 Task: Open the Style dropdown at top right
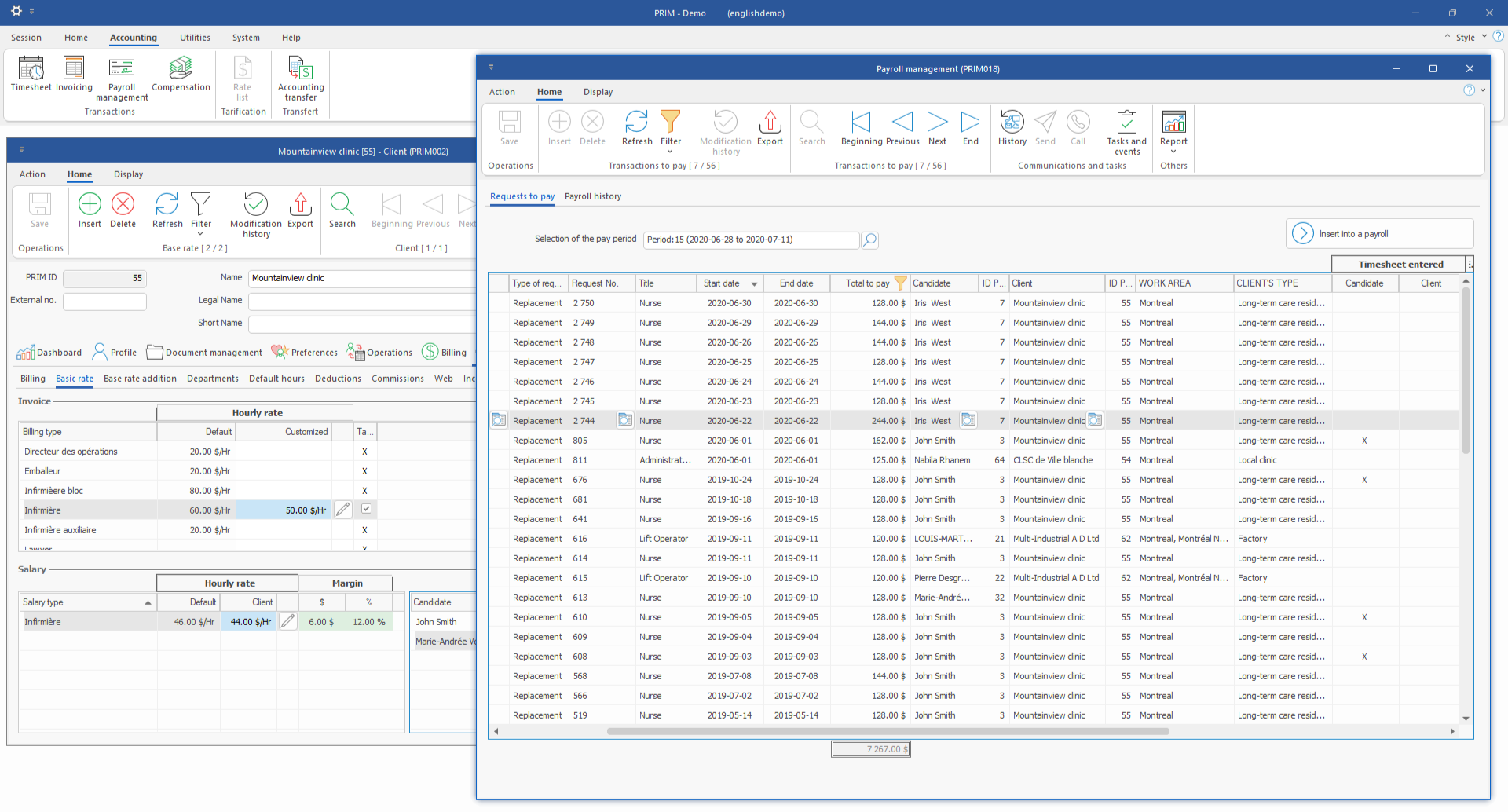[1466, 37]
